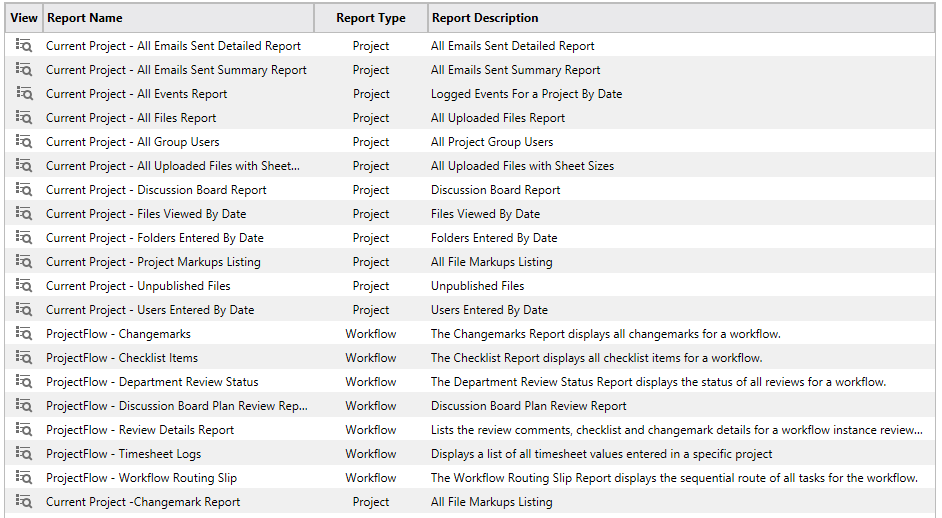Select 'Current Project - All Uploaded Files with Sheet...' name

tap(172, 166)
